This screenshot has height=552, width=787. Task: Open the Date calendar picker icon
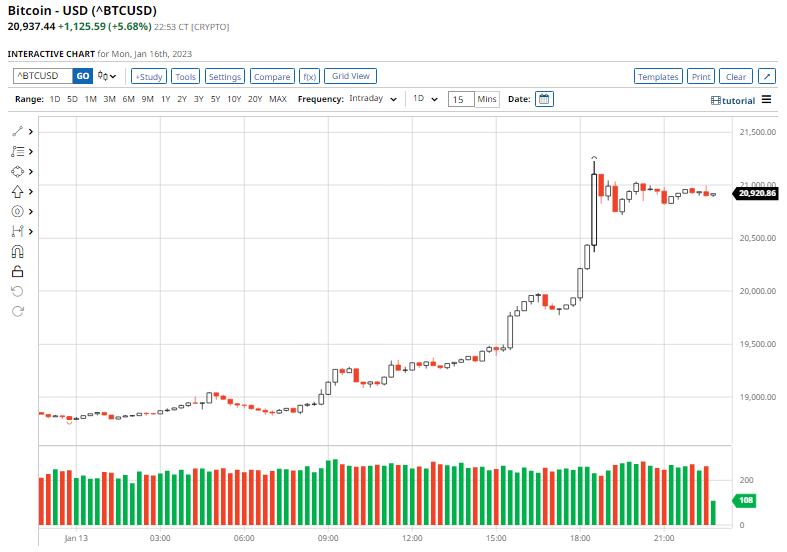click(x=544, y=99)
